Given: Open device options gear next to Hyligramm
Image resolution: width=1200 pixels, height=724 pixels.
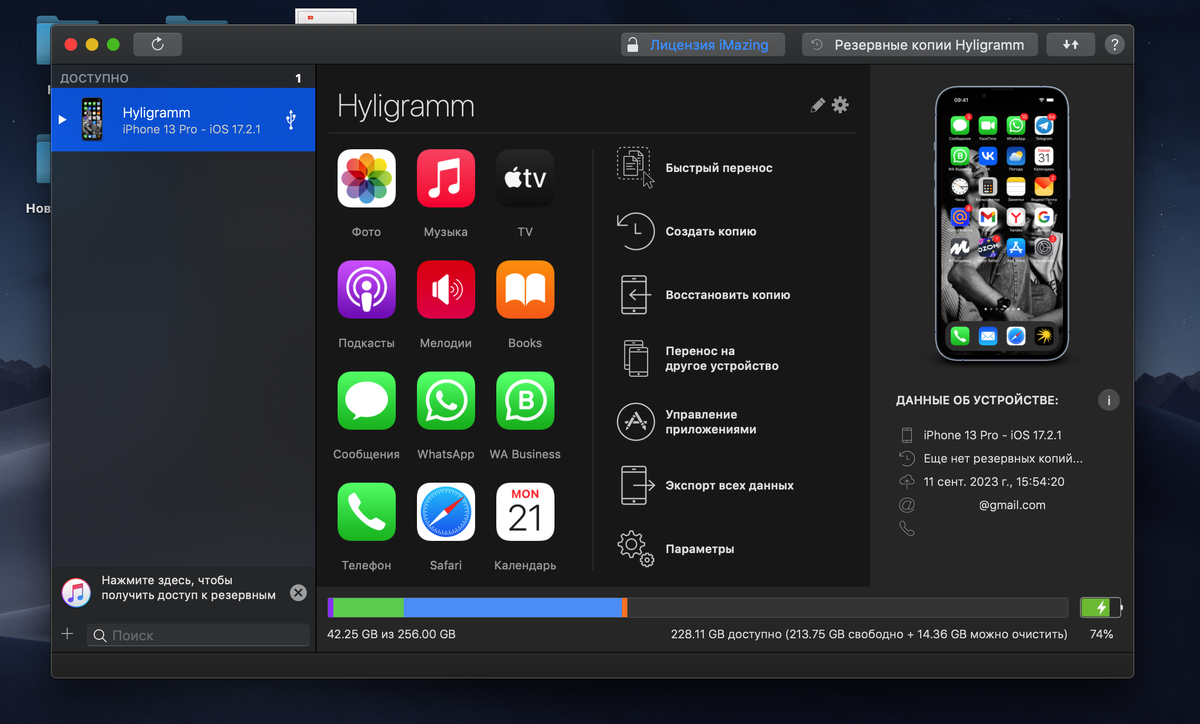Looking at the screenshot, I should tap(840, 105).
